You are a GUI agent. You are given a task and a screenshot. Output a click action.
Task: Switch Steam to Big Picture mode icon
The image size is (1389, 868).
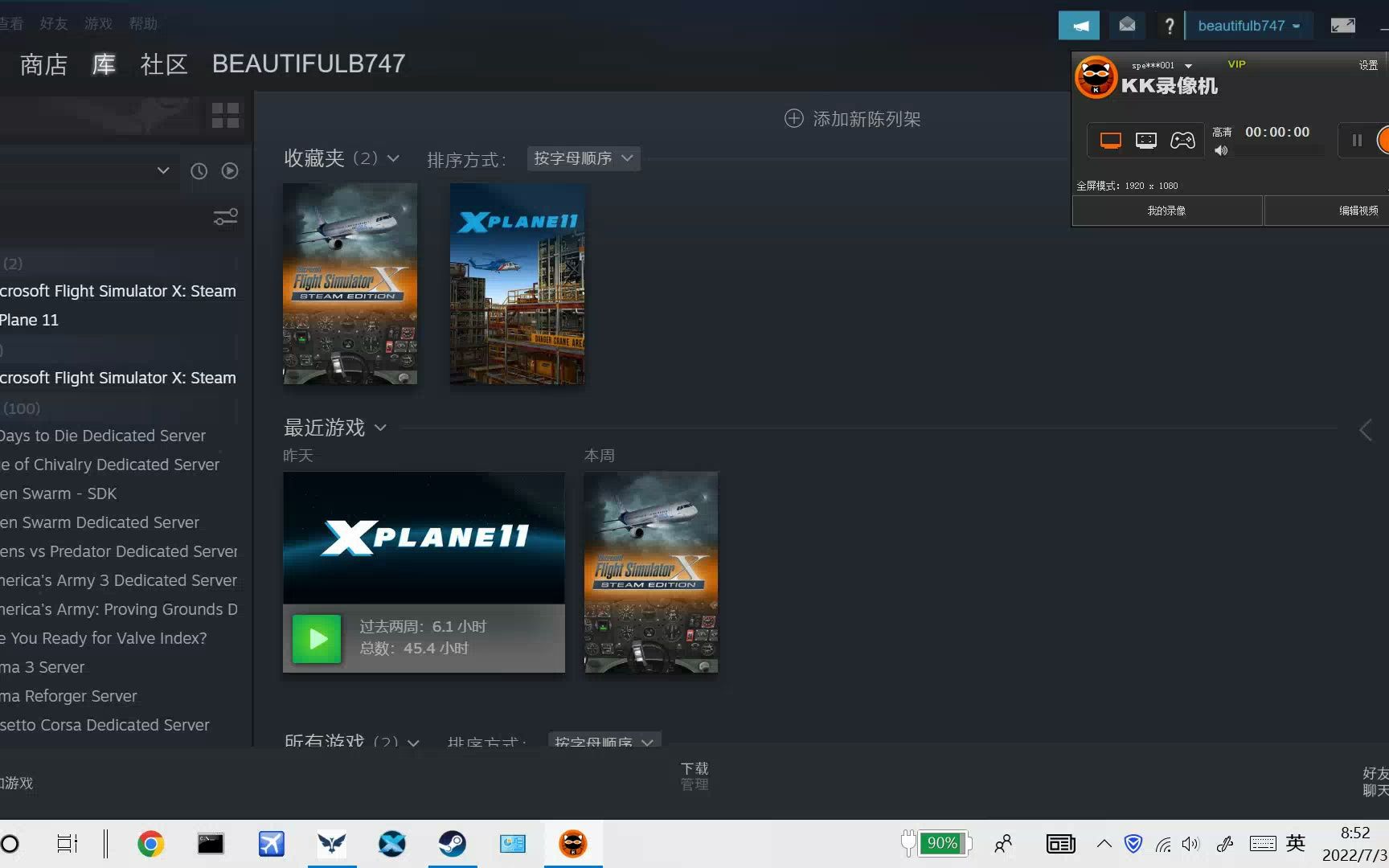pyautogui.click(x=1342, y=26)
